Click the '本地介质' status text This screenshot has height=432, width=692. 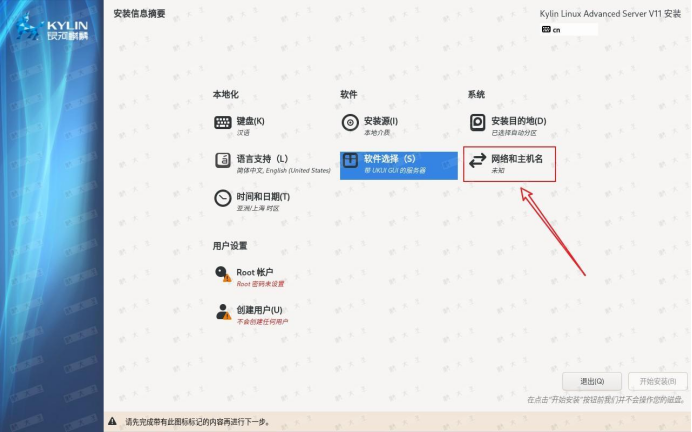377,133
